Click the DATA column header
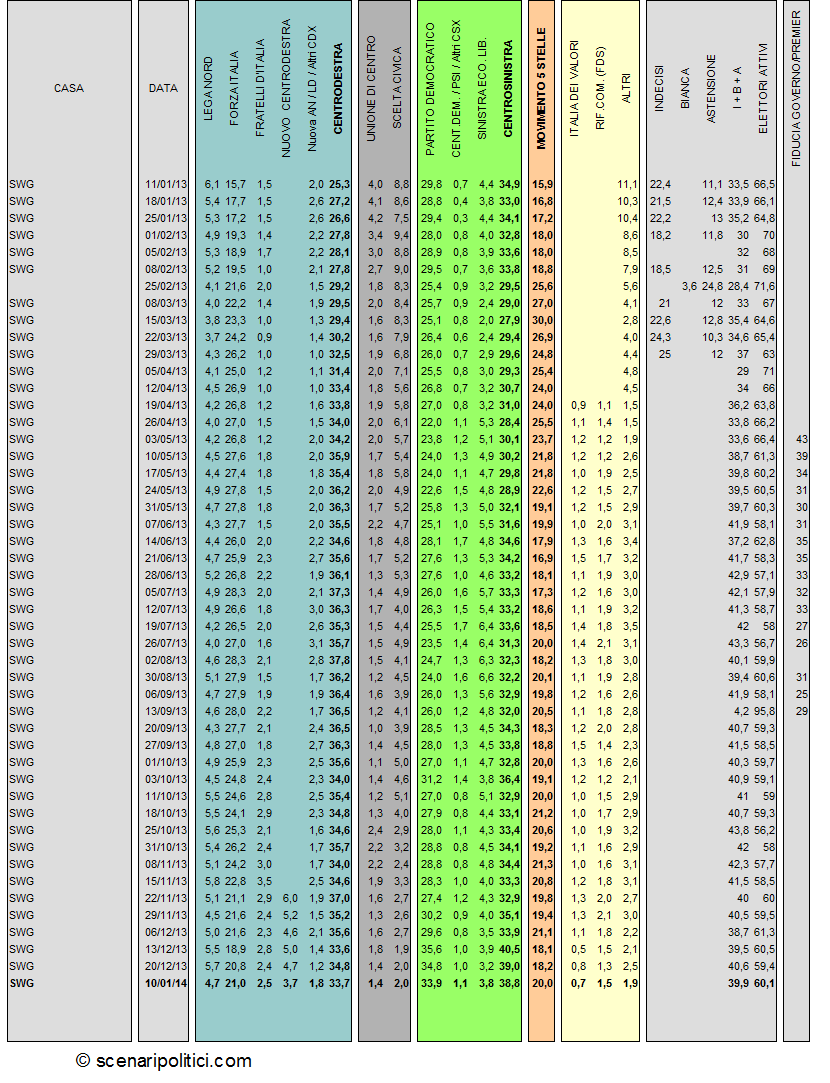The width and height of the screenshot is (830, 1083). coord(163,88)
